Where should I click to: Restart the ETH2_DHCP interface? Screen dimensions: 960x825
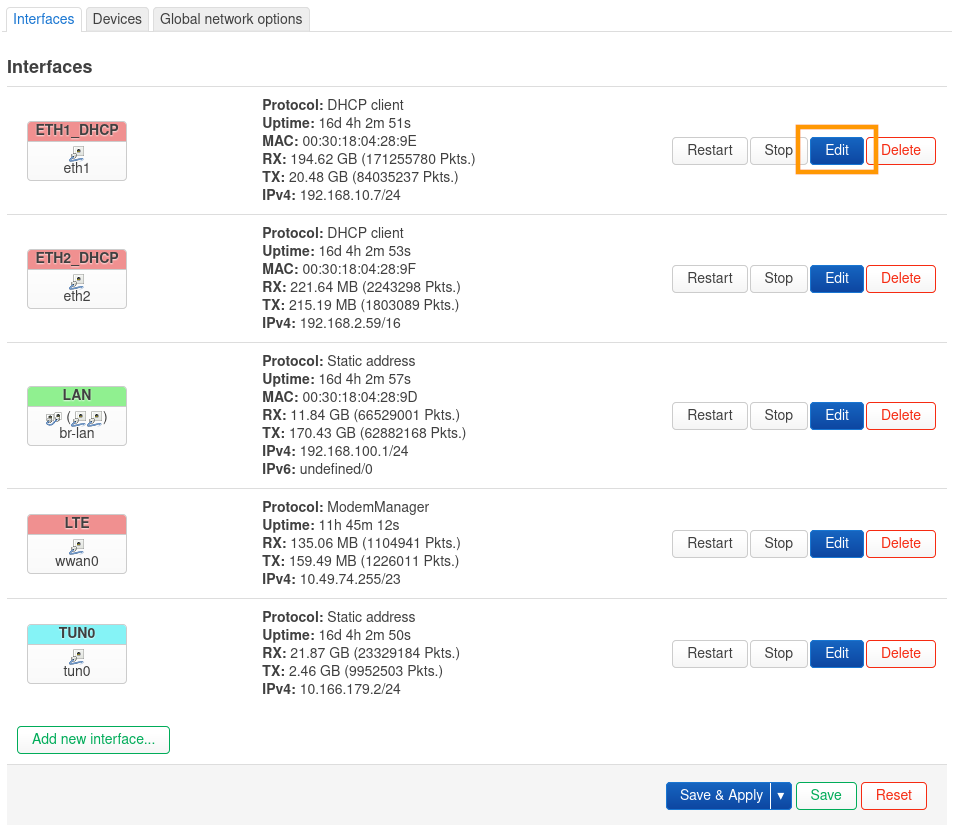pyautogui.click(x=710, y=279)
